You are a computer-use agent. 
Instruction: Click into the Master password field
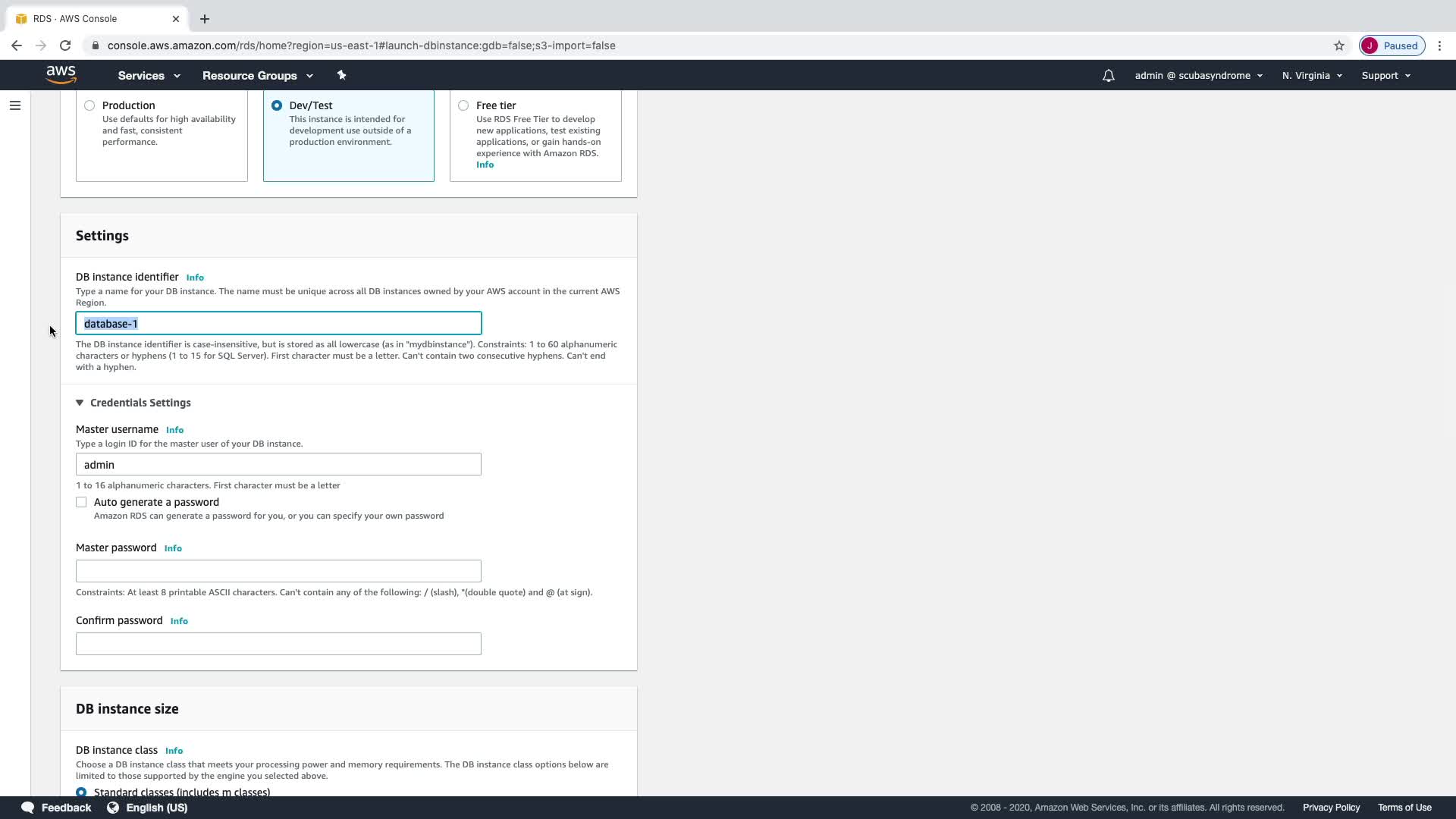[x=278, y=571]
